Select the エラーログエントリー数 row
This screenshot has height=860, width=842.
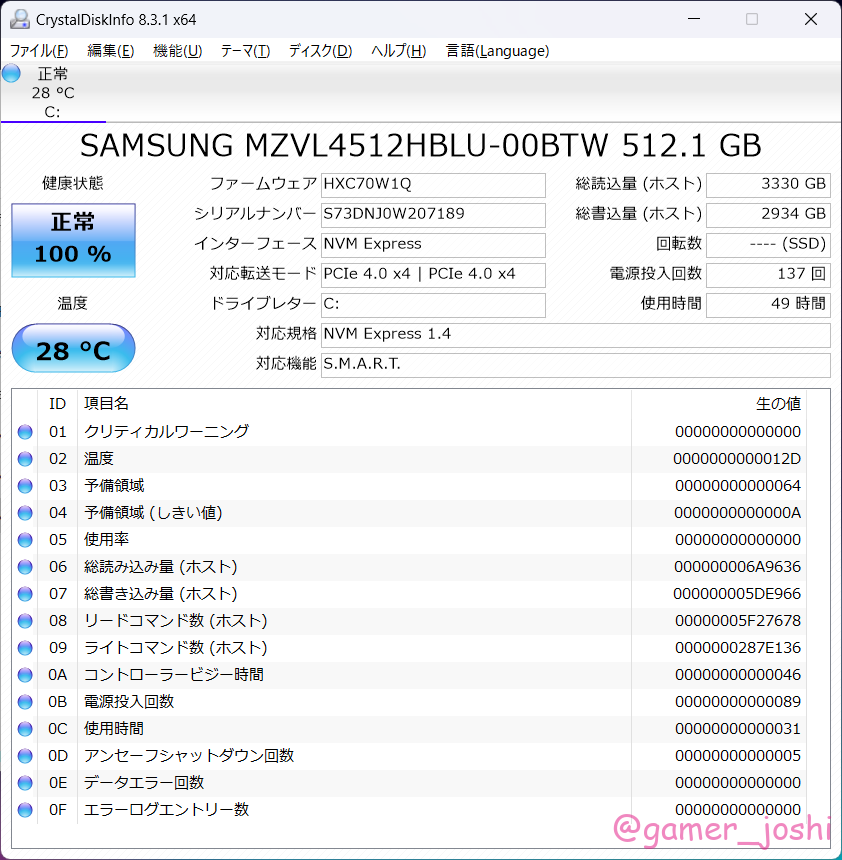409,810
